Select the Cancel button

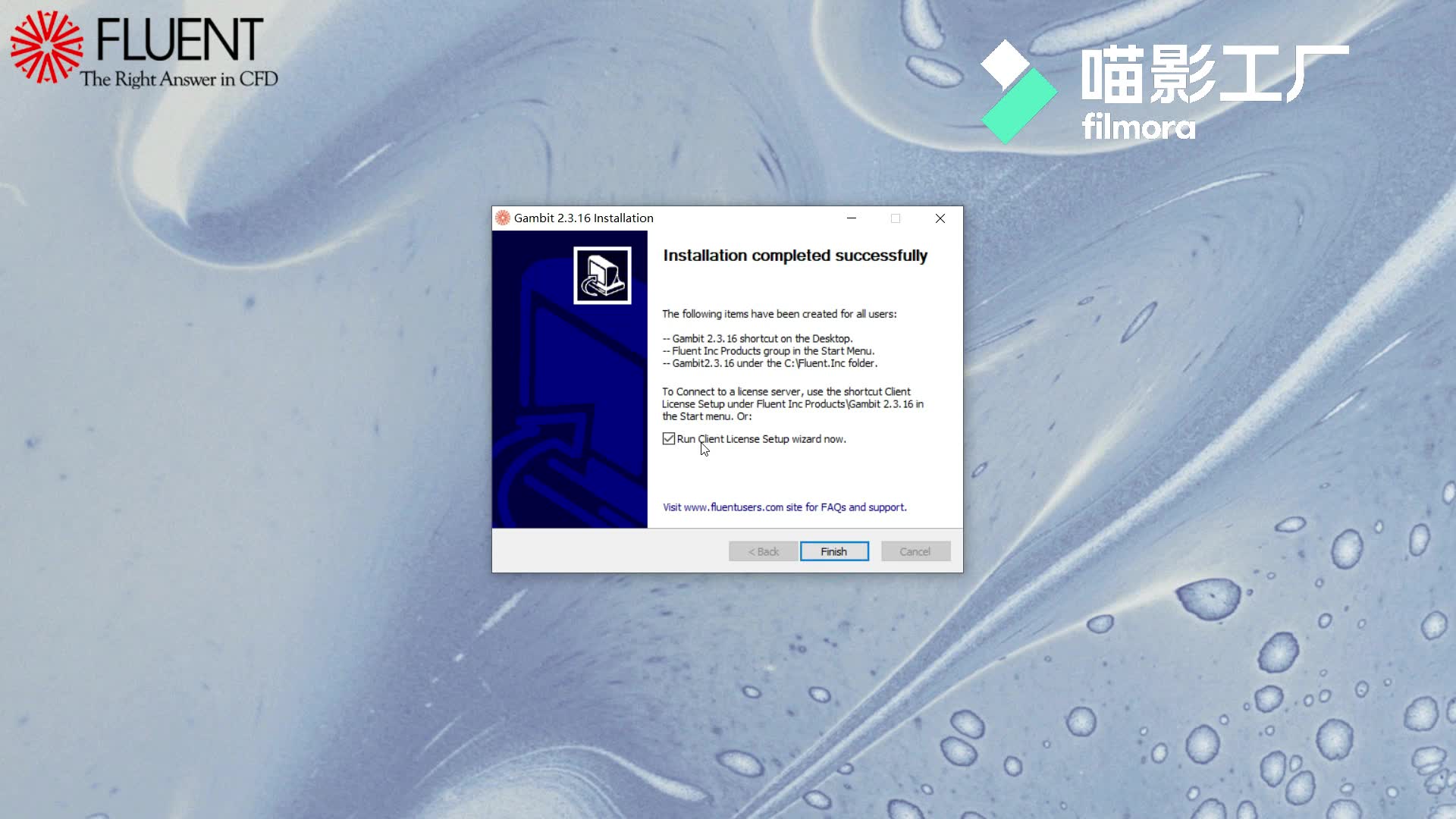(x=915, y=551)
